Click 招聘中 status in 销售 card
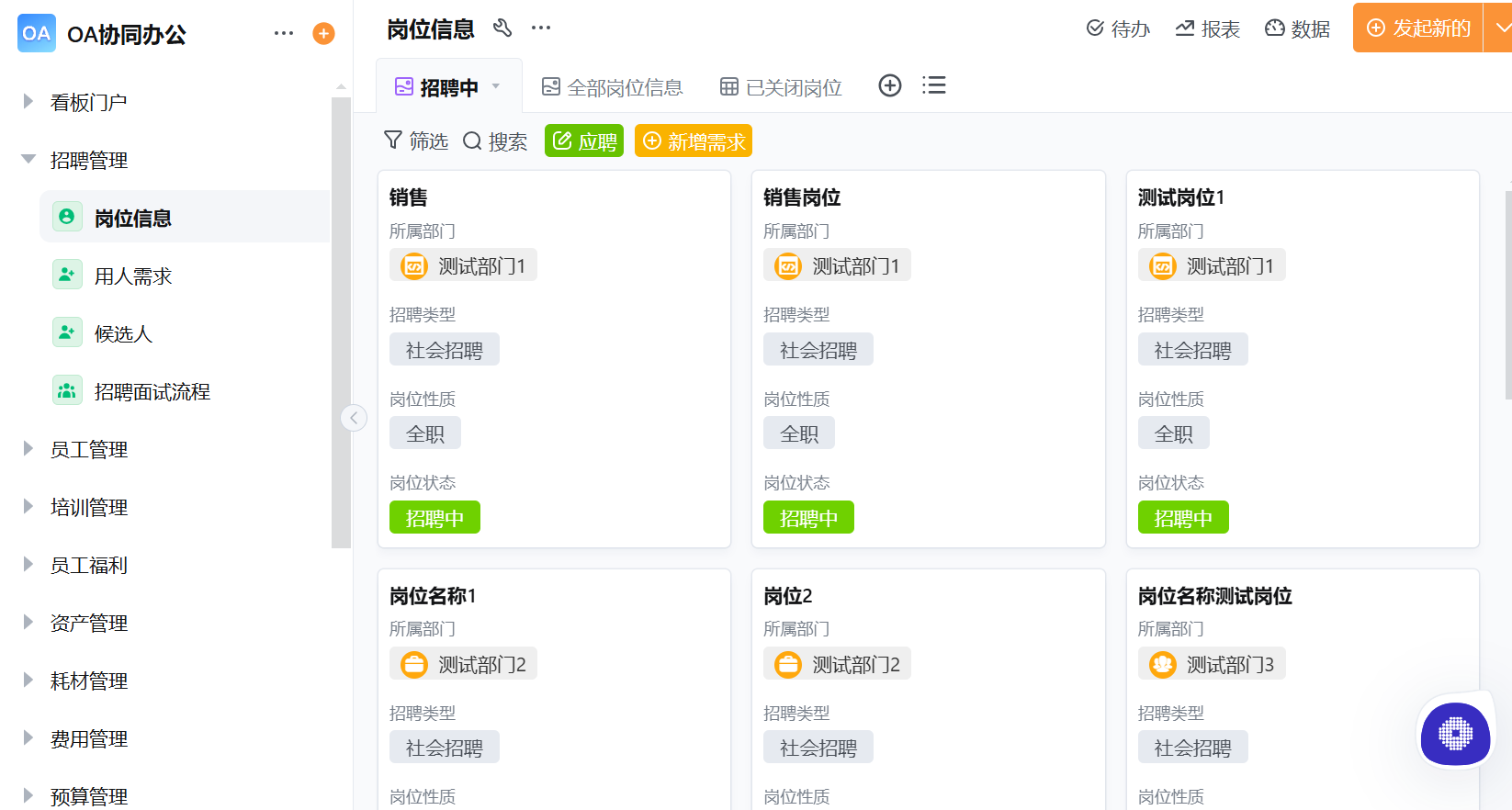Image resolution: width=1512 pixels, height=810 pixels. point(434,517)
